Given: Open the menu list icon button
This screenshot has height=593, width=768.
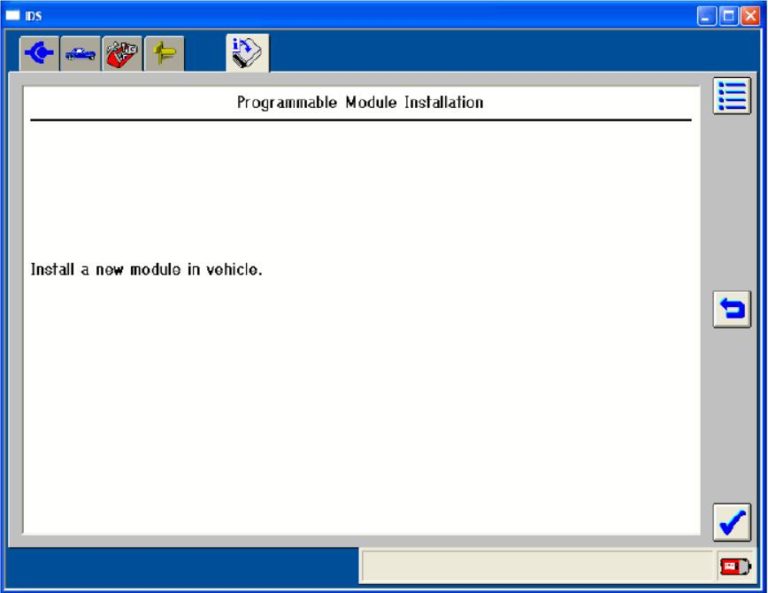Looking at the screenshot, I should (x=732, y=95).
